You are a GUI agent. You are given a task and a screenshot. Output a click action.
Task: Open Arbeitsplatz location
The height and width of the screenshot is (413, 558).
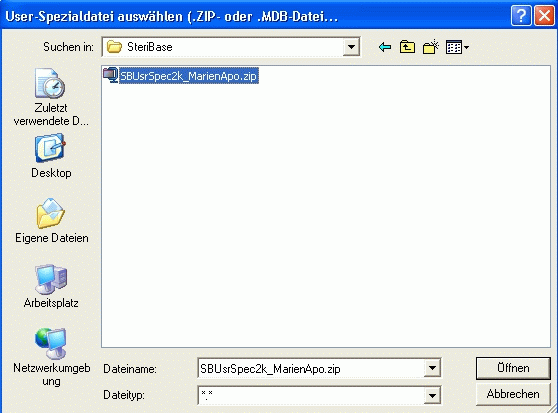pos(51,286)
